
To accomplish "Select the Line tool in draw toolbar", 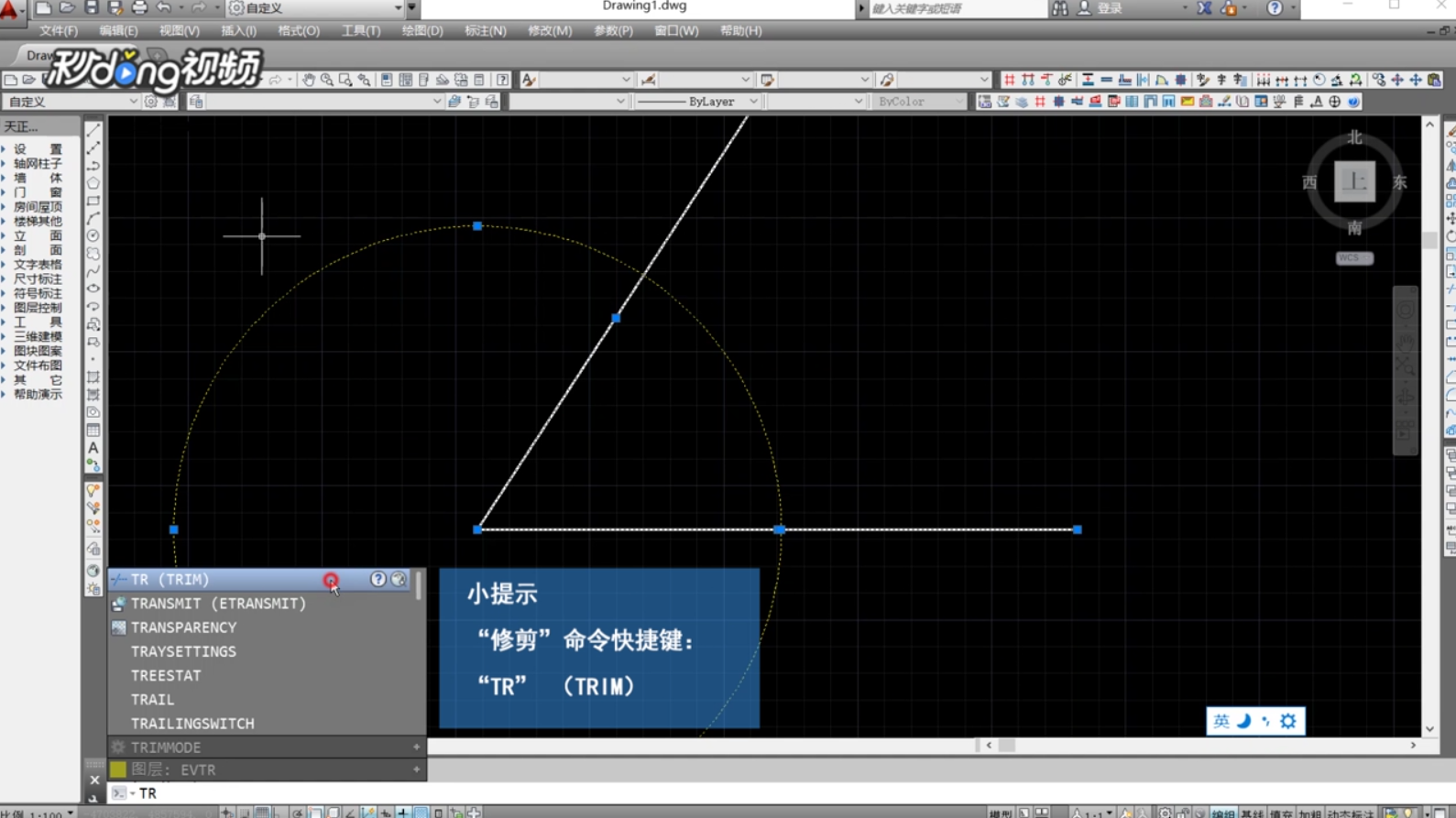I will point(93,130).
